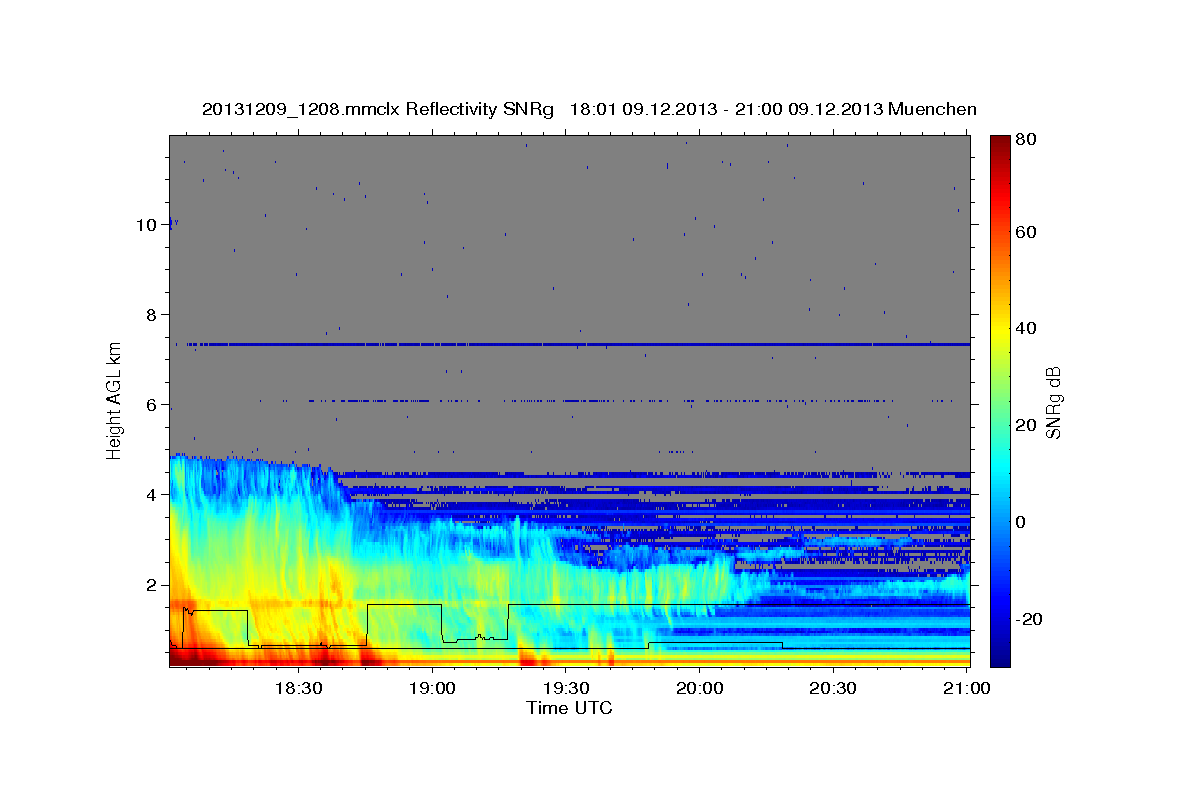The width and height of the screenshot is (1200, 800).
Task: Click the 20:00 time axis tick label
Action: tap(699, 689)
